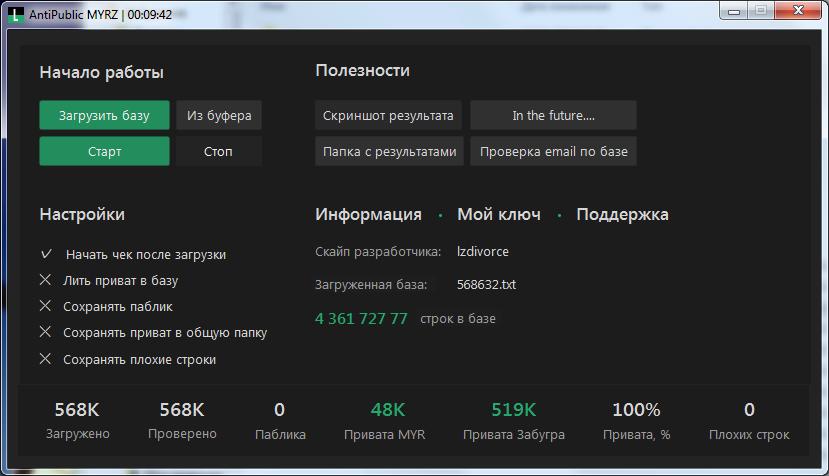829x476 pixels.
Task: Open Папка с результатами
Action: (389, 151)
